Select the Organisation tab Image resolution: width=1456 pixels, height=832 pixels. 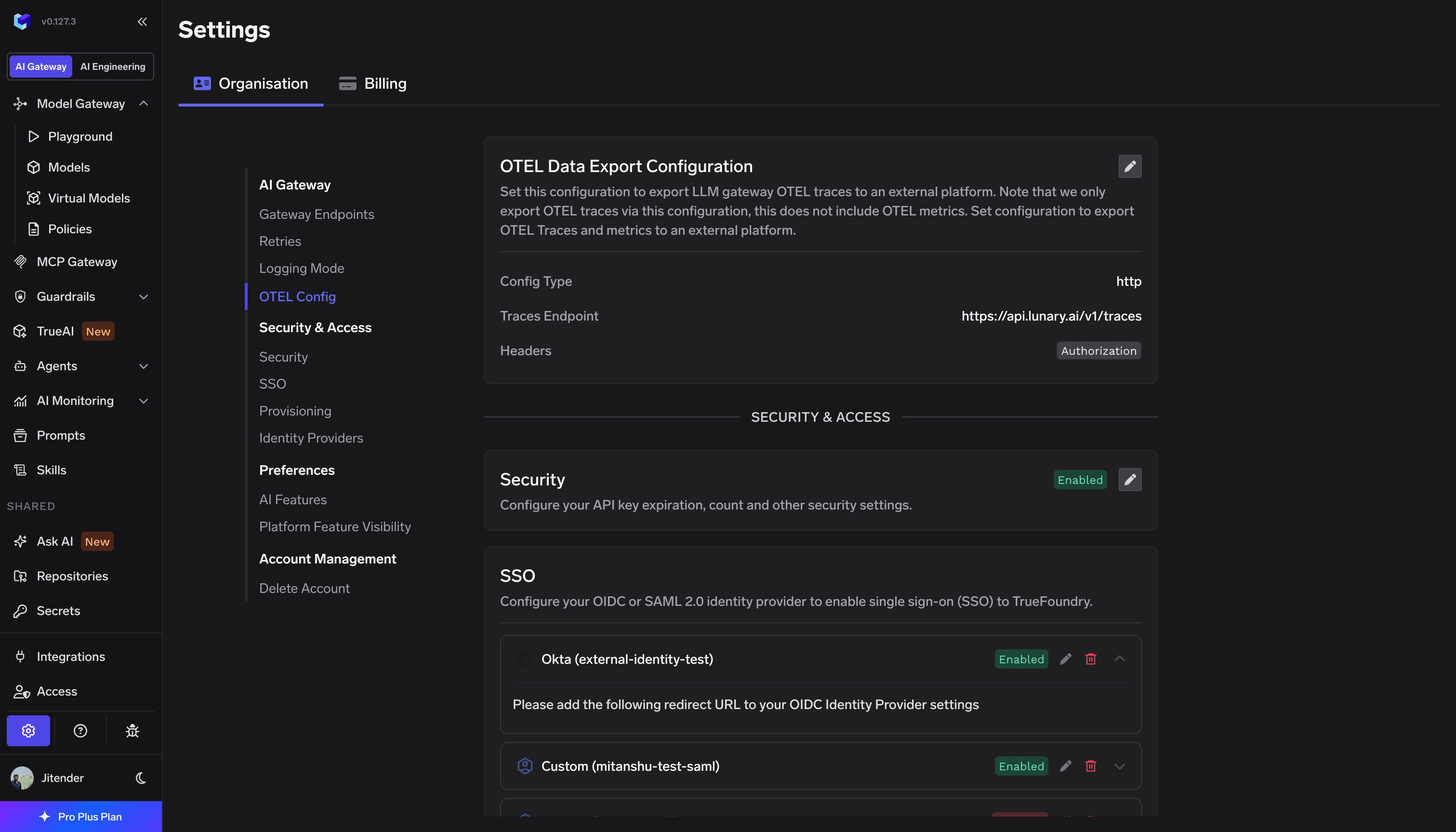251,84
